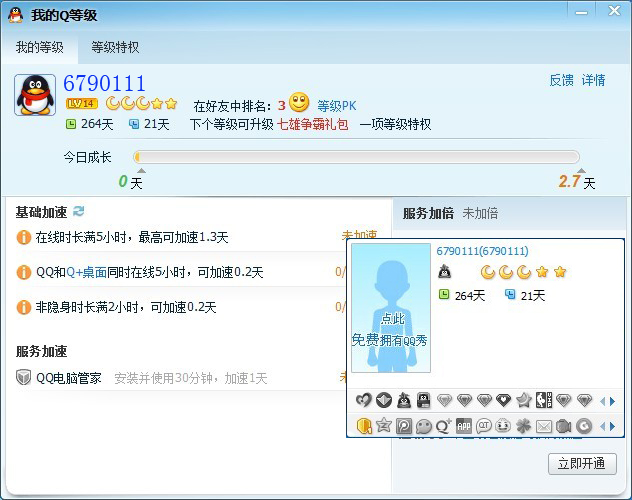632x500 pixels.
Task: Switch to 等级特权 tab
Action: (x=115, y=48)
